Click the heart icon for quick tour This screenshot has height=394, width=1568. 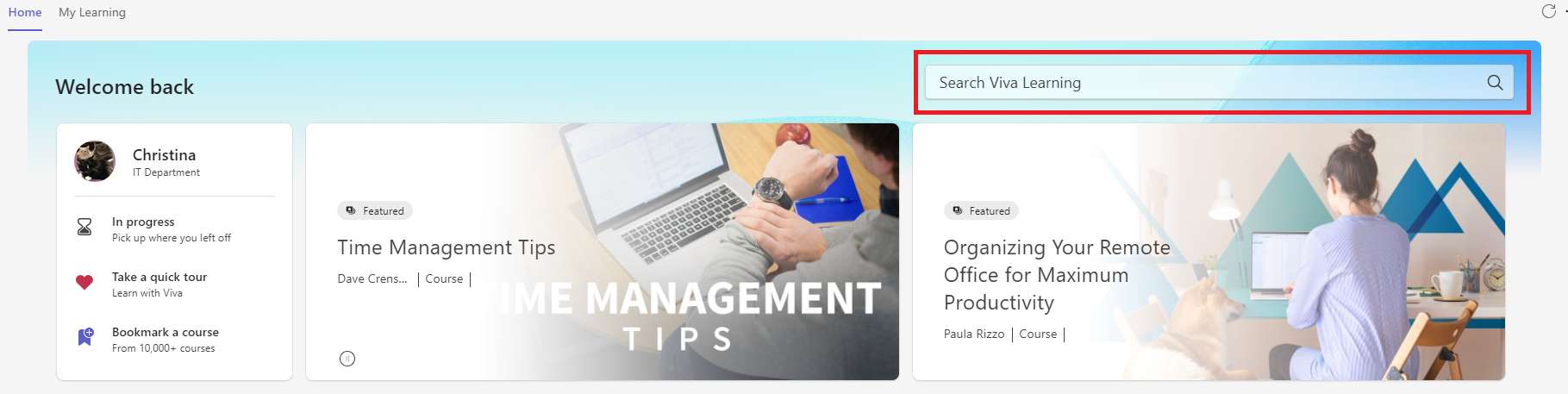click(x=84, y=282)
